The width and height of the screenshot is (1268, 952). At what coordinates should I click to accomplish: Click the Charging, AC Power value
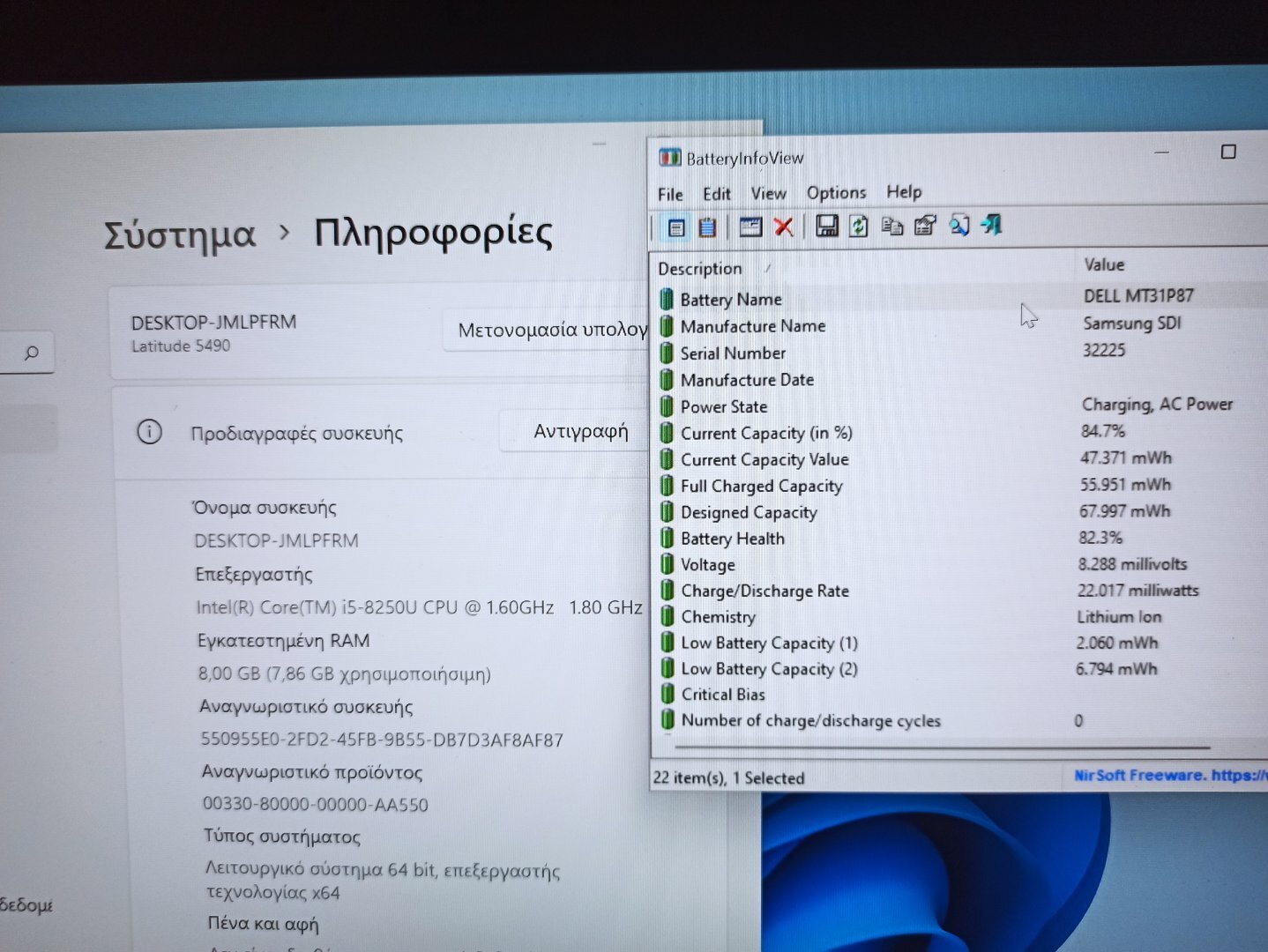pos(1157,405)
